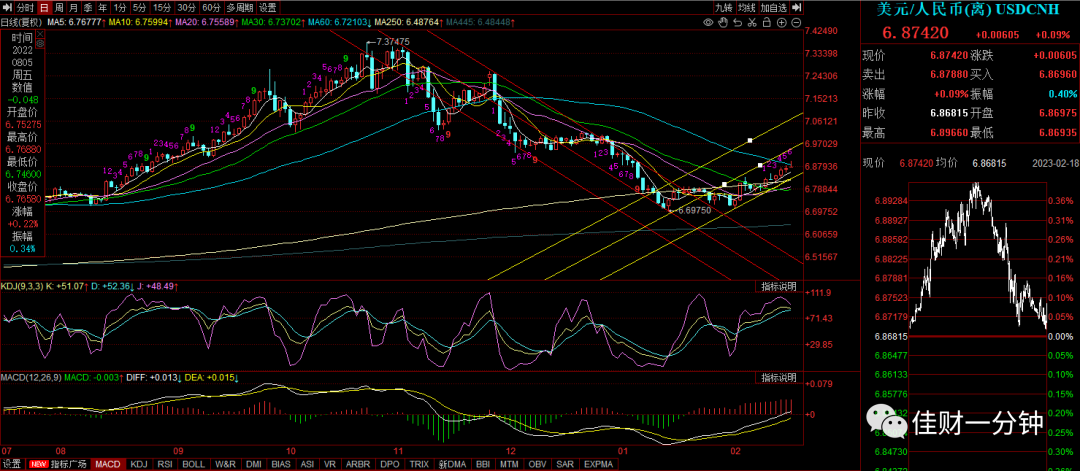Viewport: 1080px width, 471px height.
Task: Open the 多周期 multi-period selector
Action: (240, 8)
